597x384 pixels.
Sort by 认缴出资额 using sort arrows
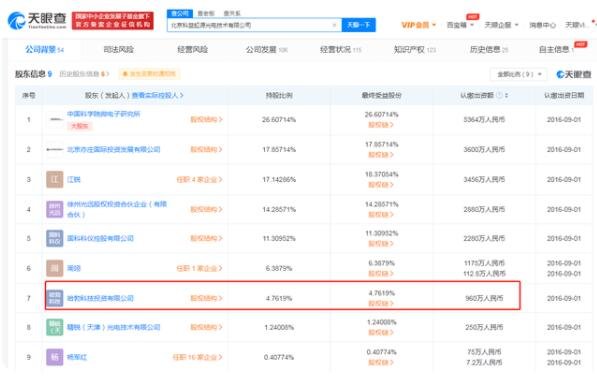tap(507, 95)
